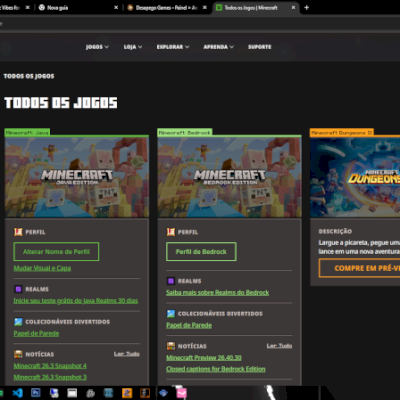Click Perfil de Bedrock button

pyautogui.click(x=201, y=252)
